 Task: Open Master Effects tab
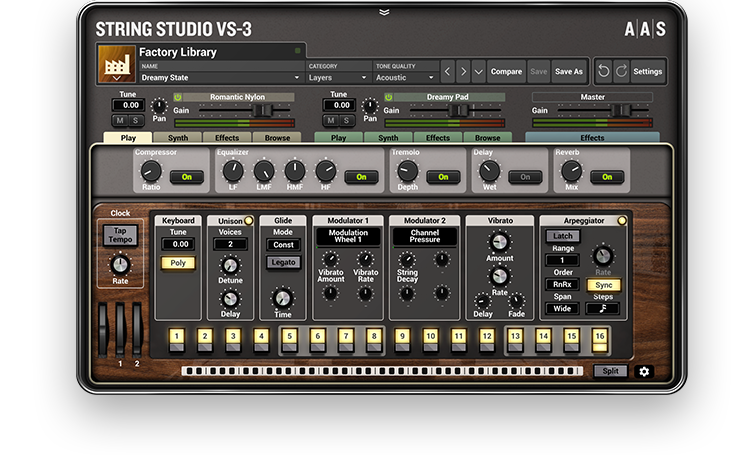[592, 137]
